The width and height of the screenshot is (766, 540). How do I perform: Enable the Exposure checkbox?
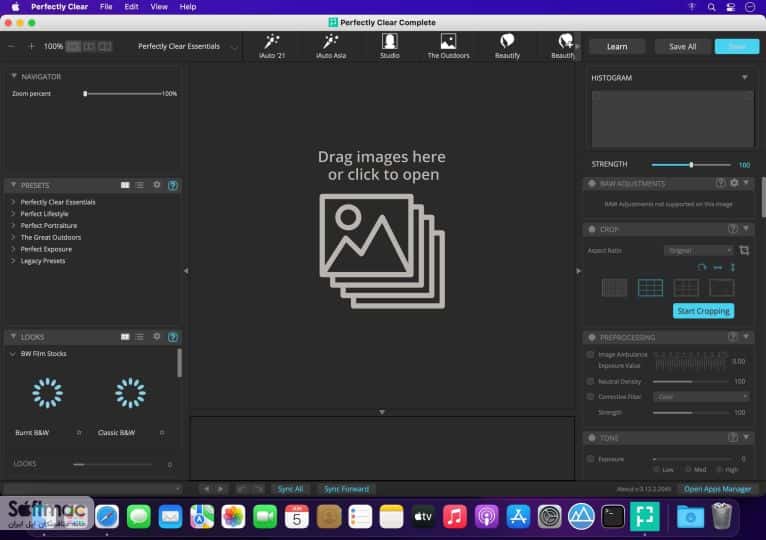(x=591, y=459)
